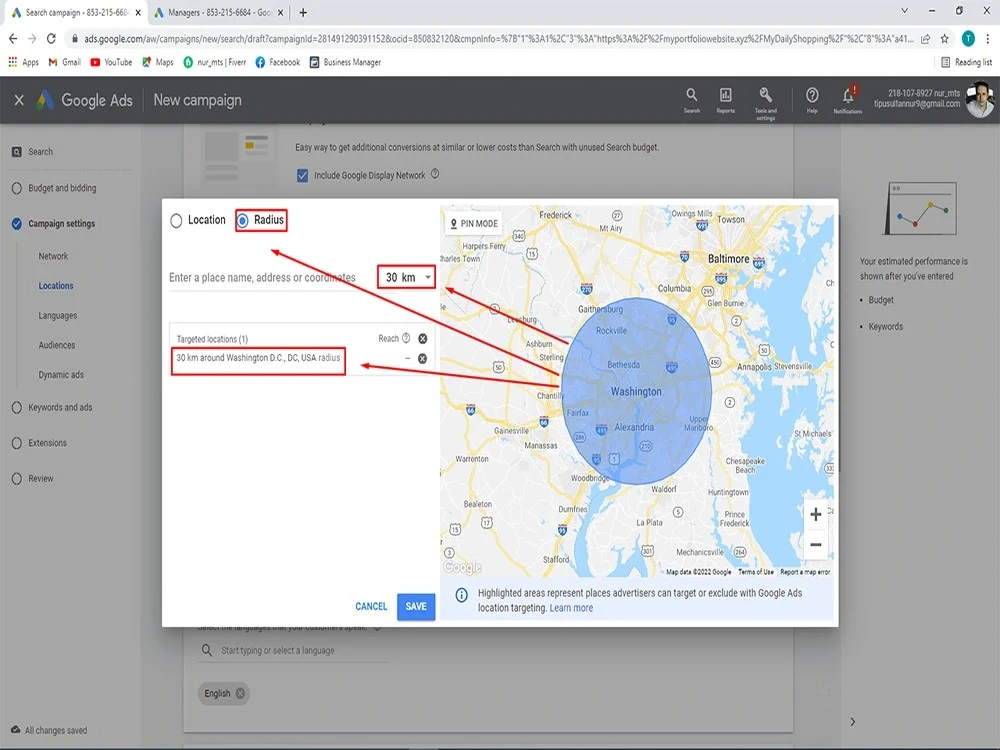Click the Display Network help icon
This screenshot has height=750, width=1000.
tap(435, 173)
